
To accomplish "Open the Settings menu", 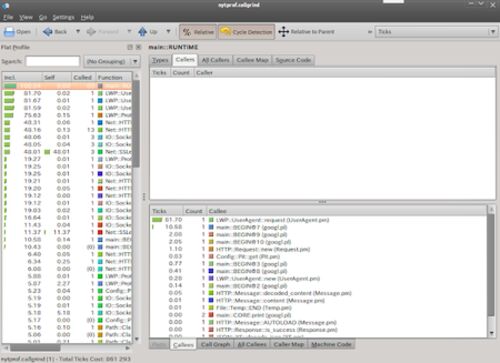I will [63, 17].
